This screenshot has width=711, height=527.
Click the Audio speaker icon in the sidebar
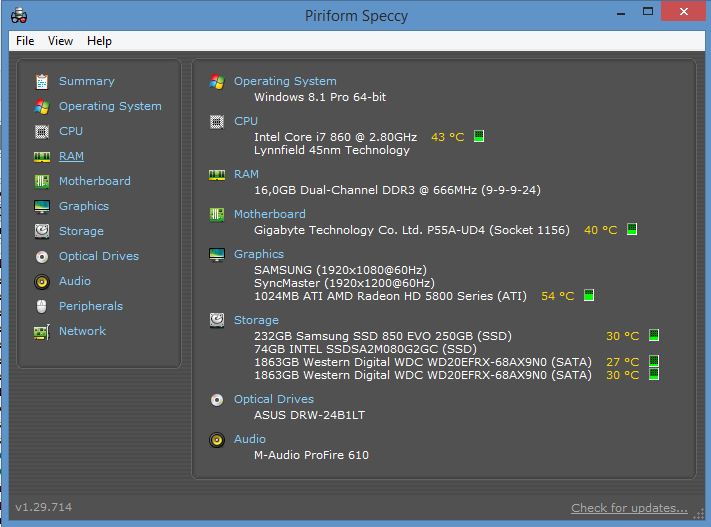pyautogui.click(x=41, y=281)
